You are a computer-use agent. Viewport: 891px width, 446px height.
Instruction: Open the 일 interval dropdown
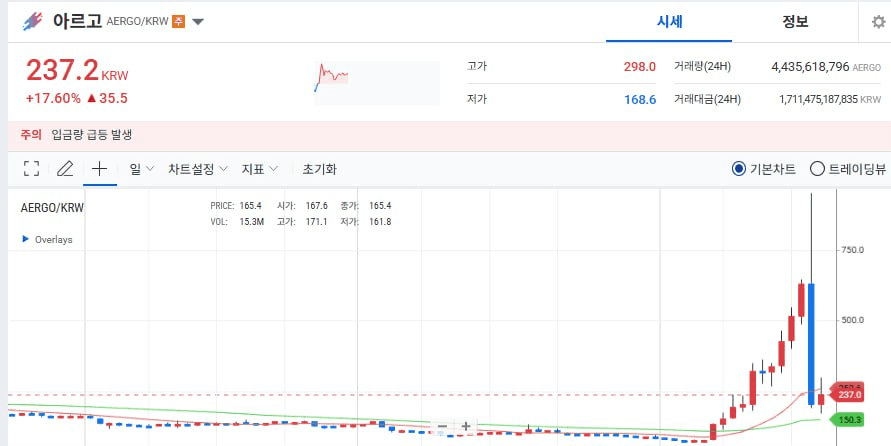(x=141, y=169)
